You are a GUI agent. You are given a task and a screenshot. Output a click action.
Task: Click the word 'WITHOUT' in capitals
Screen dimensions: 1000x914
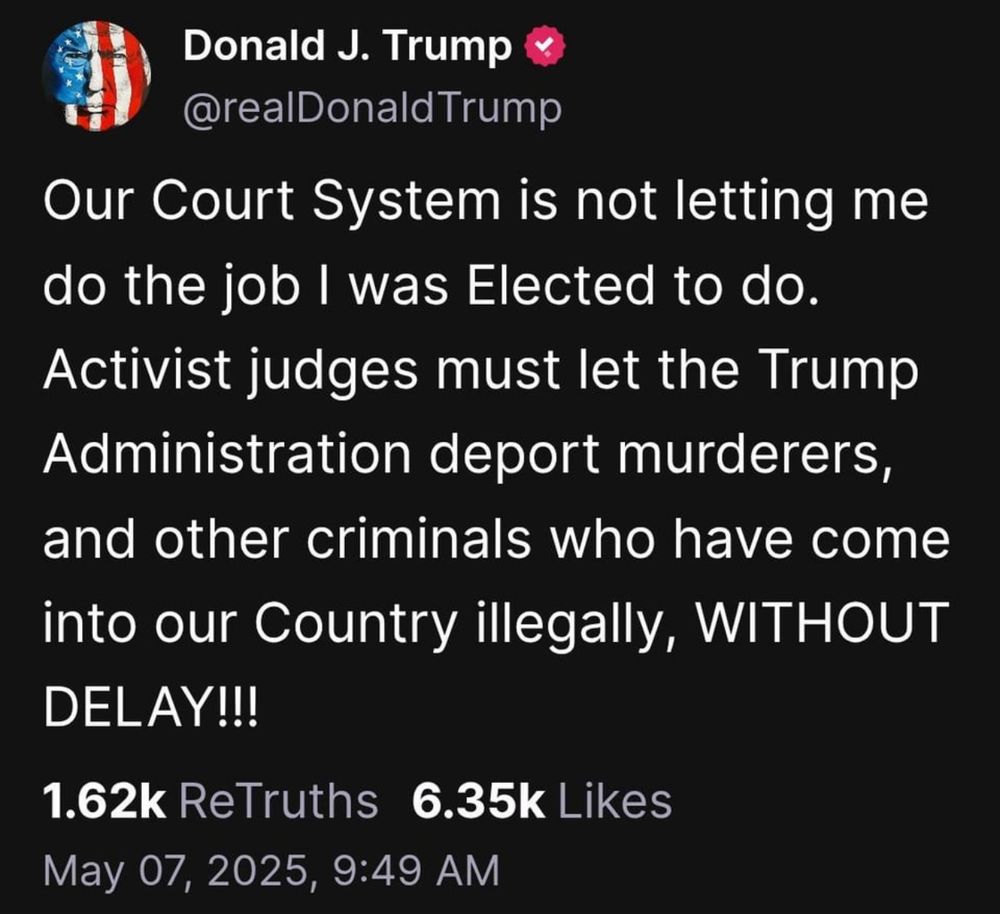click(x=822, y=622)
